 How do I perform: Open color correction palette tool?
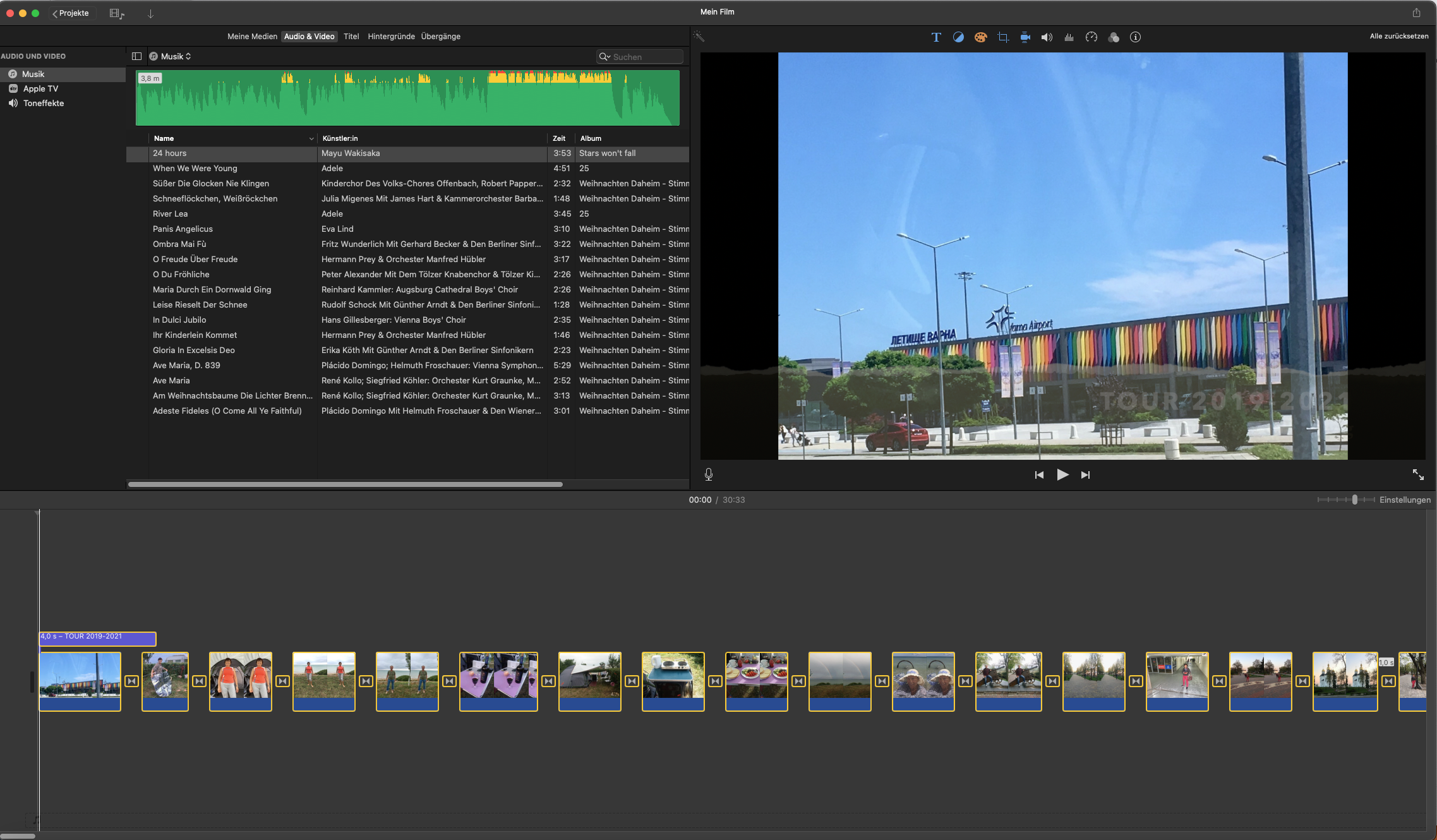(x=980, y=37)
